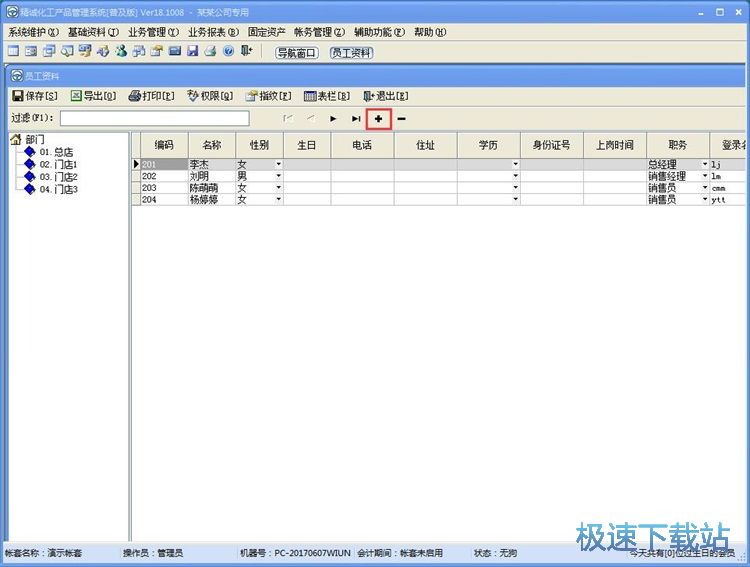Click the toolbar icon left of users icon
The image size is (750, 567).
(103, 51)
